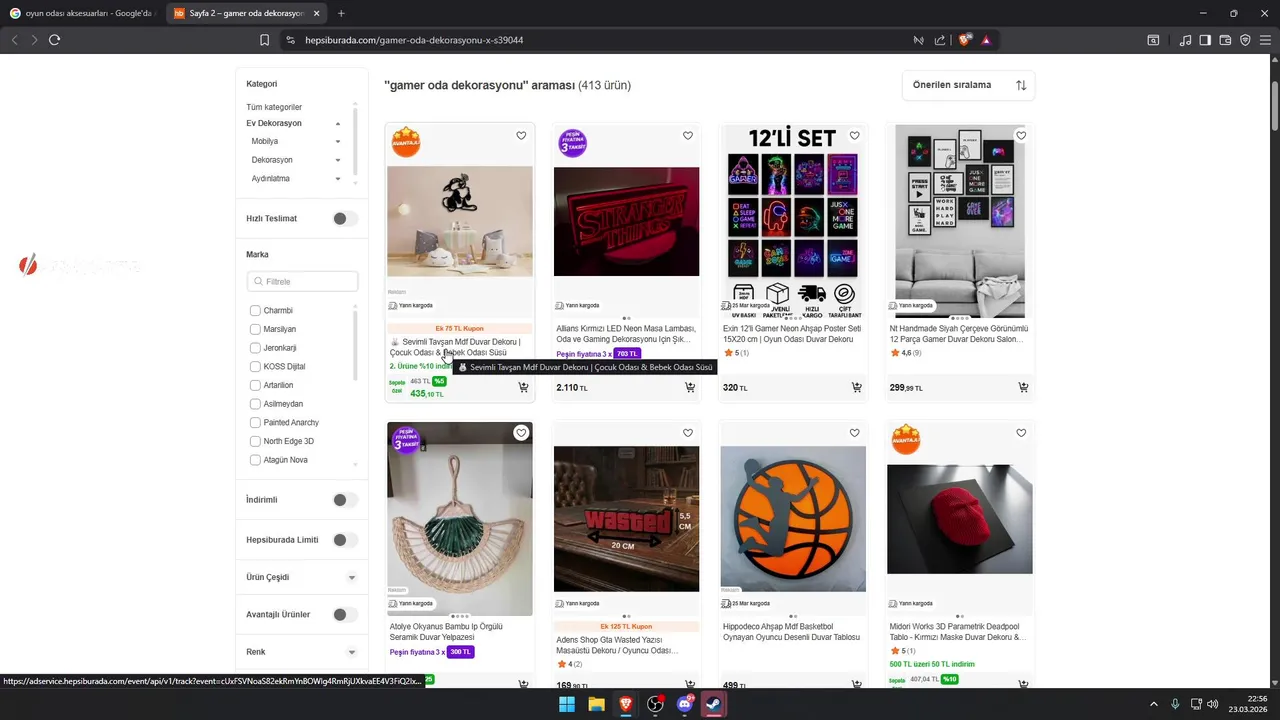The image size is (1280, 720).
Task: Type in the brand Filtrele search box
Action: point(302,282)
